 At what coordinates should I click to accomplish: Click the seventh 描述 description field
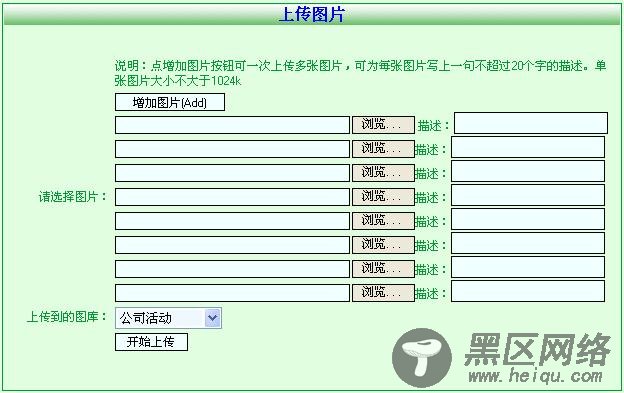coord(528,267)
